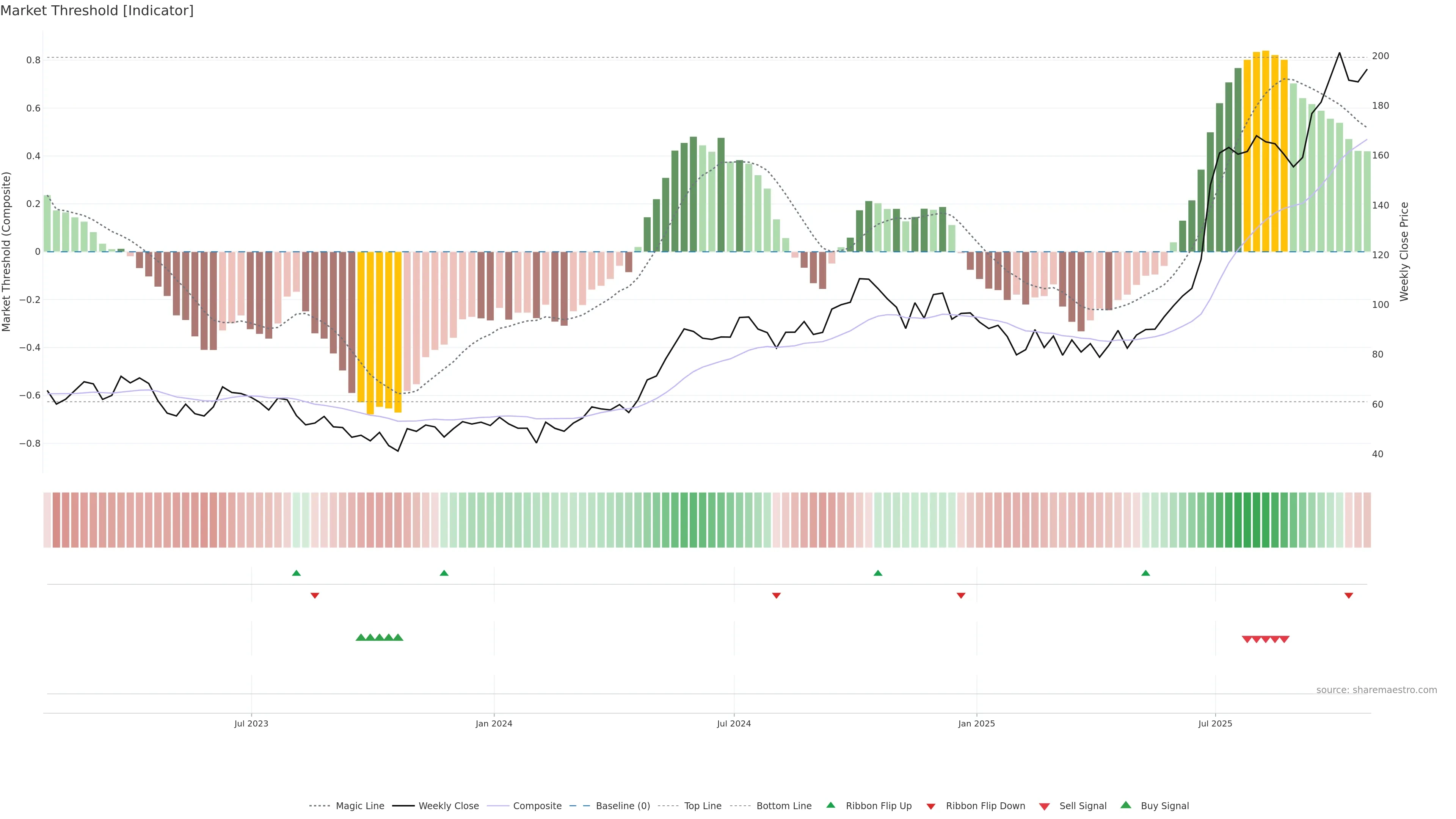Click the Weekly Close Price axis title
Viewport: 1456px width, 819px height.
point(1404,251)
